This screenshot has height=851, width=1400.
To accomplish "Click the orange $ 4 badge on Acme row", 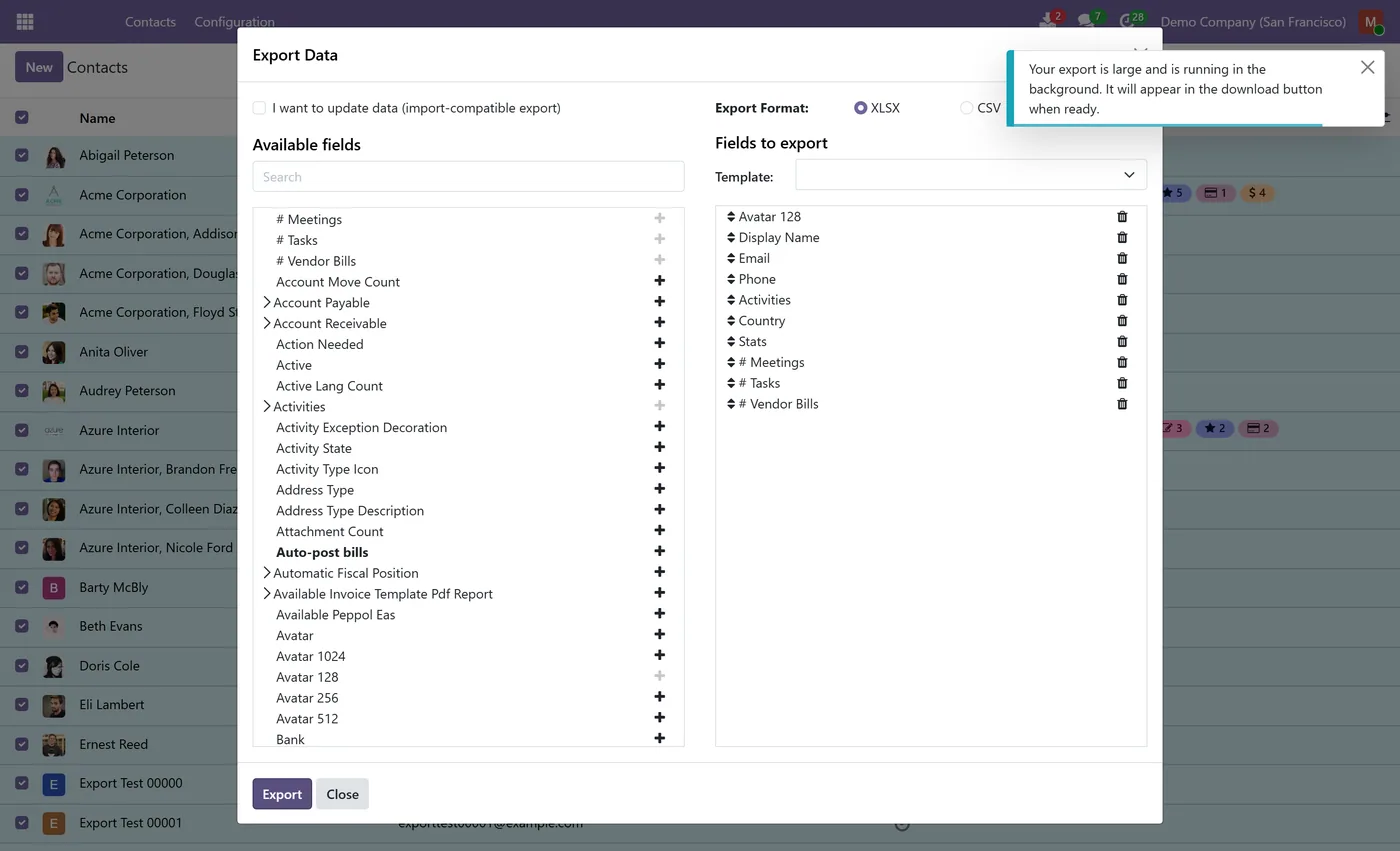I will point(1257,192).
